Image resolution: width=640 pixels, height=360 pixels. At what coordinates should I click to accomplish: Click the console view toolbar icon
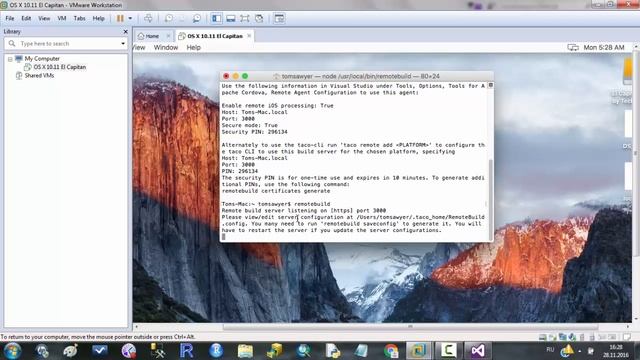pyautogui.click(x=279, y=18)
